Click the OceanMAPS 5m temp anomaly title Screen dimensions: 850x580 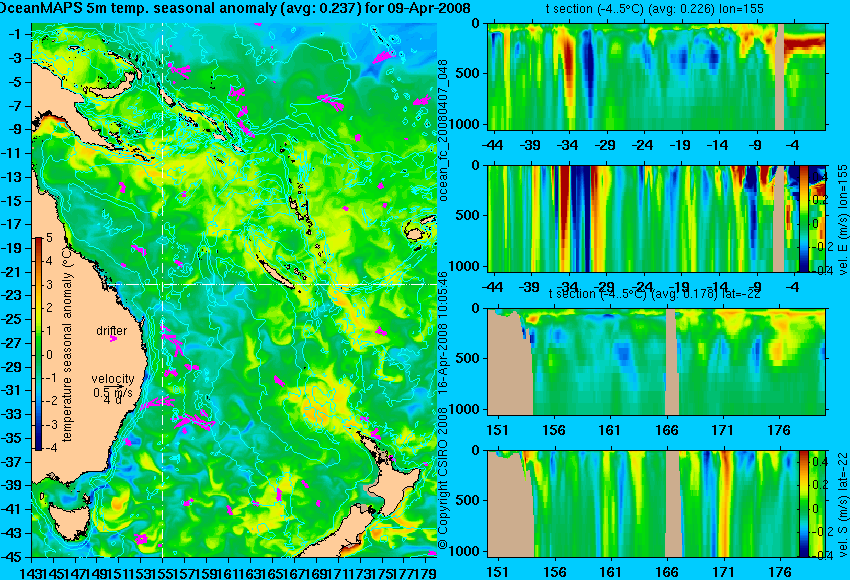pos(235,8)
